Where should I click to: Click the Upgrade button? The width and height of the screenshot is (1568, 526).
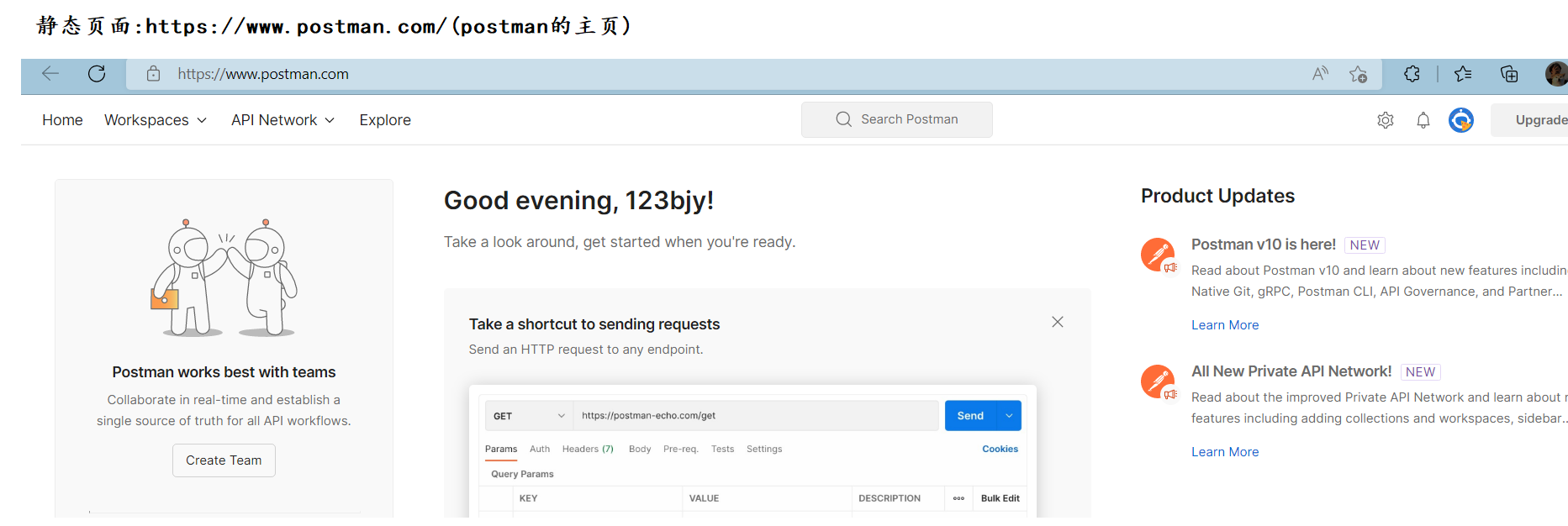(1530, 120)
